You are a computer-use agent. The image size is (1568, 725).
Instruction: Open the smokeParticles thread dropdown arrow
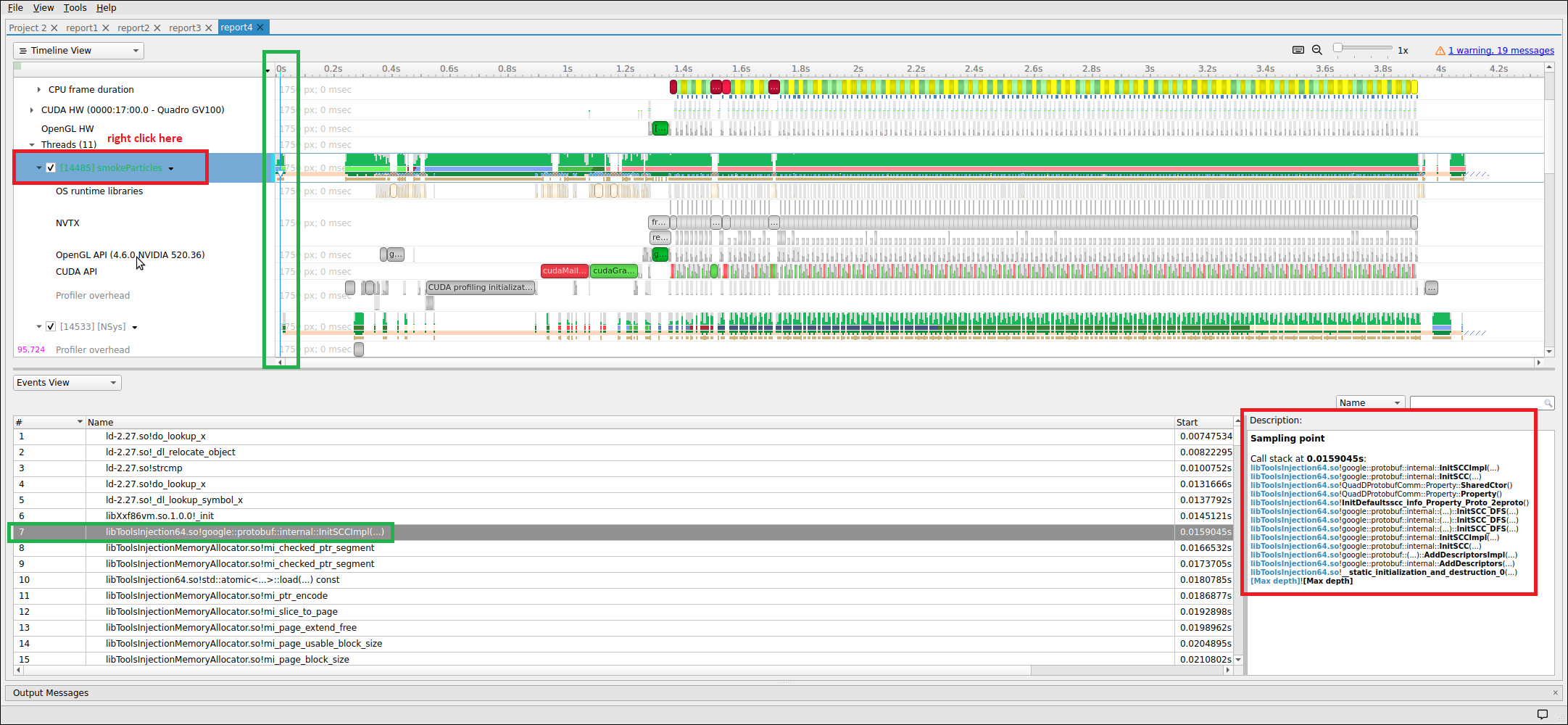coord(171,167)
